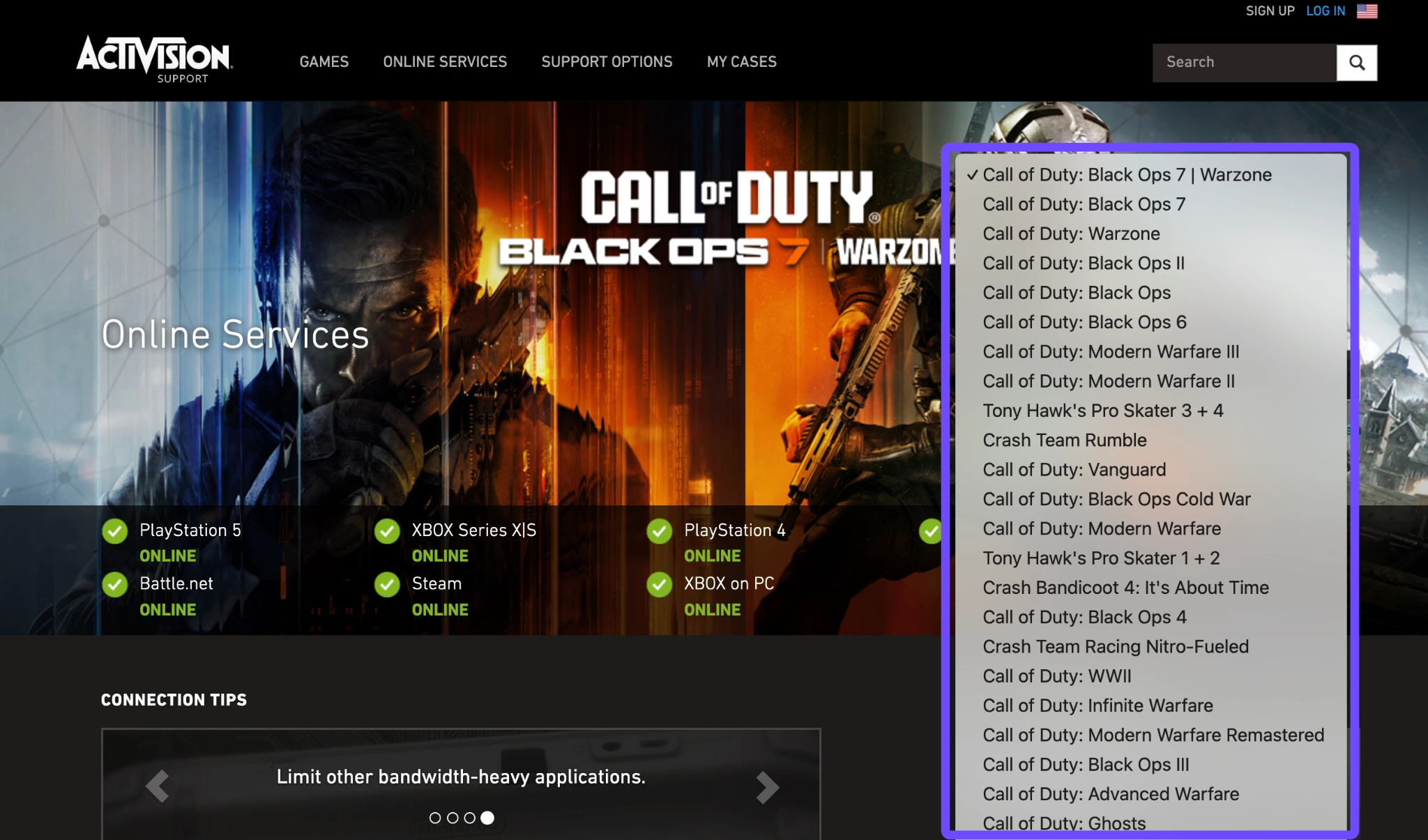Go to previous connection tip arrow
The width and height of the screenshot is (1428, 840).
point(158,786)
